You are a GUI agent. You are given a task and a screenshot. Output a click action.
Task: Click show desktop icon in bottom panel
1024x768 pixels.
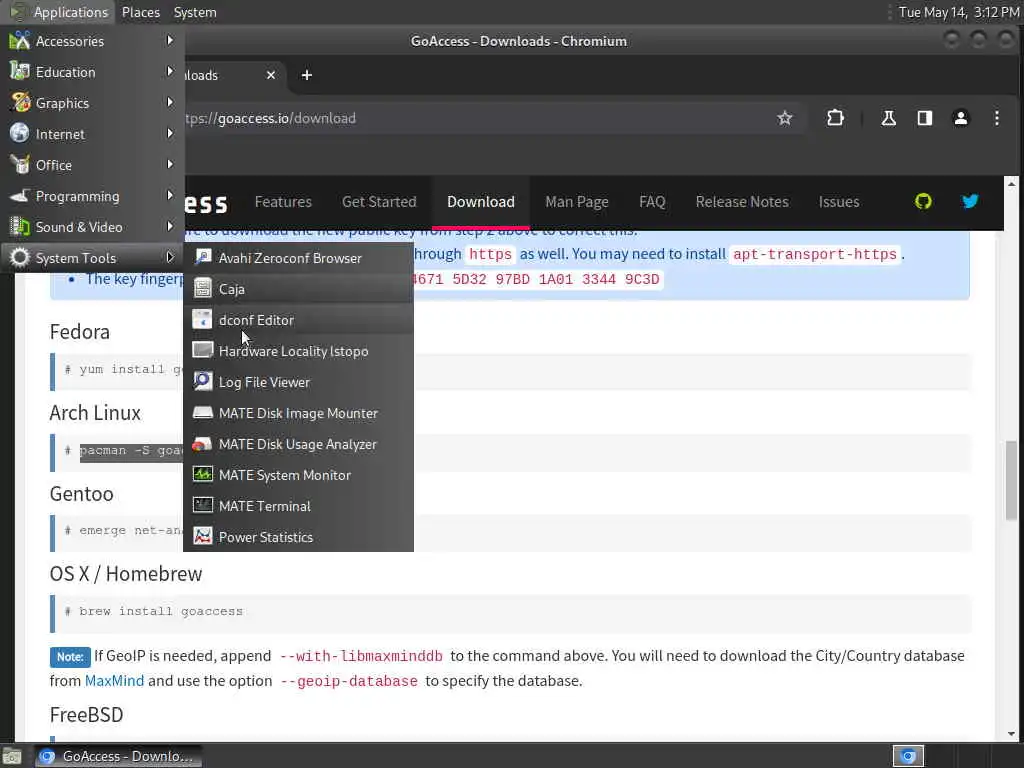(x=12, y=757)
